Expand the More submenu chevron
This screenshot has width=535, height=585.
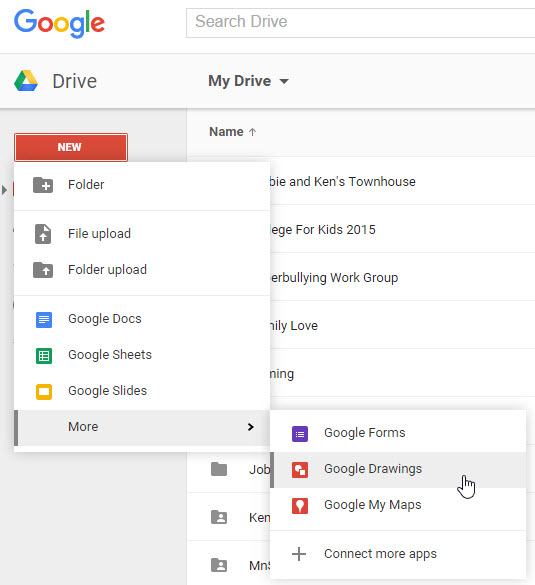[251, 427]
